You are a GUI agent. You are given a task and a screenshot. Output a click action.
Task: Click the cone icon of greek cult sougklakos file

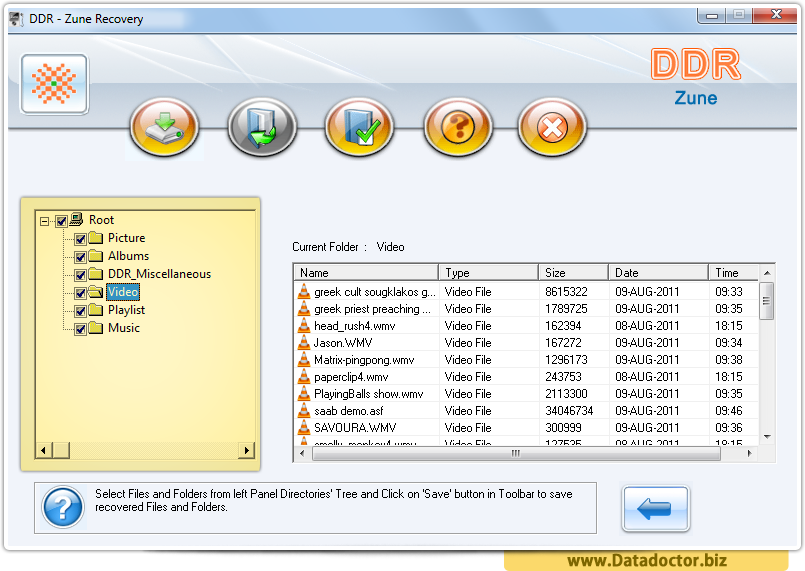(304, 291)
